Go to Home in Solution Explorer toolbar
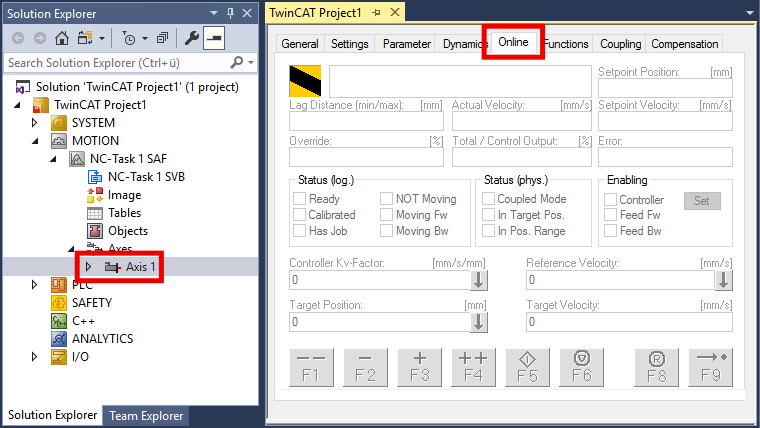This screenshot has width=760, height=428. [x=62, y=38]
